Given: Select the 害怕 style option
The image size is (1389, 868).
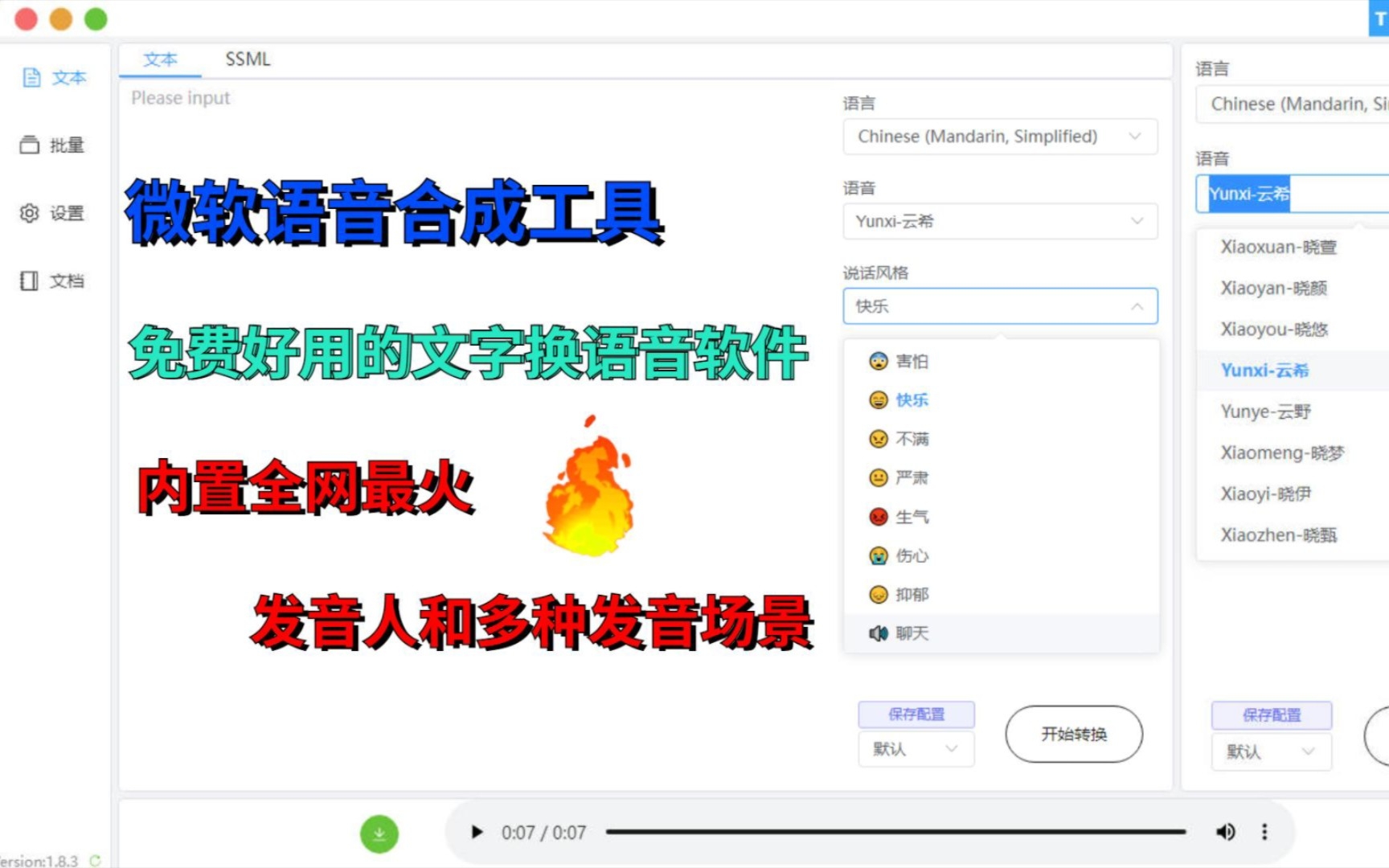Looking at the screenshot, I should 1001,362.
